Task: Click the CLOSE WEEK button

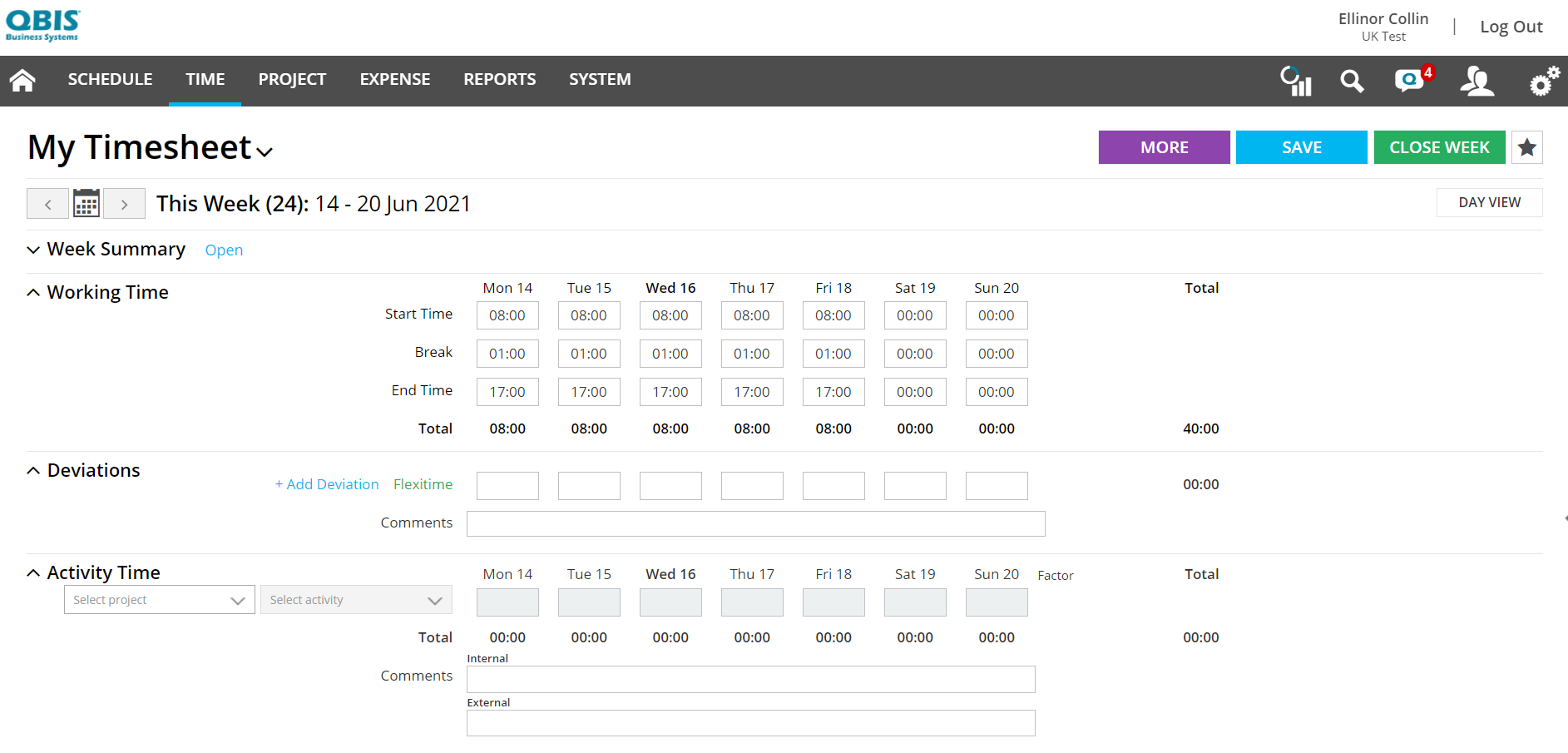Action: [x=1439, y=146]
